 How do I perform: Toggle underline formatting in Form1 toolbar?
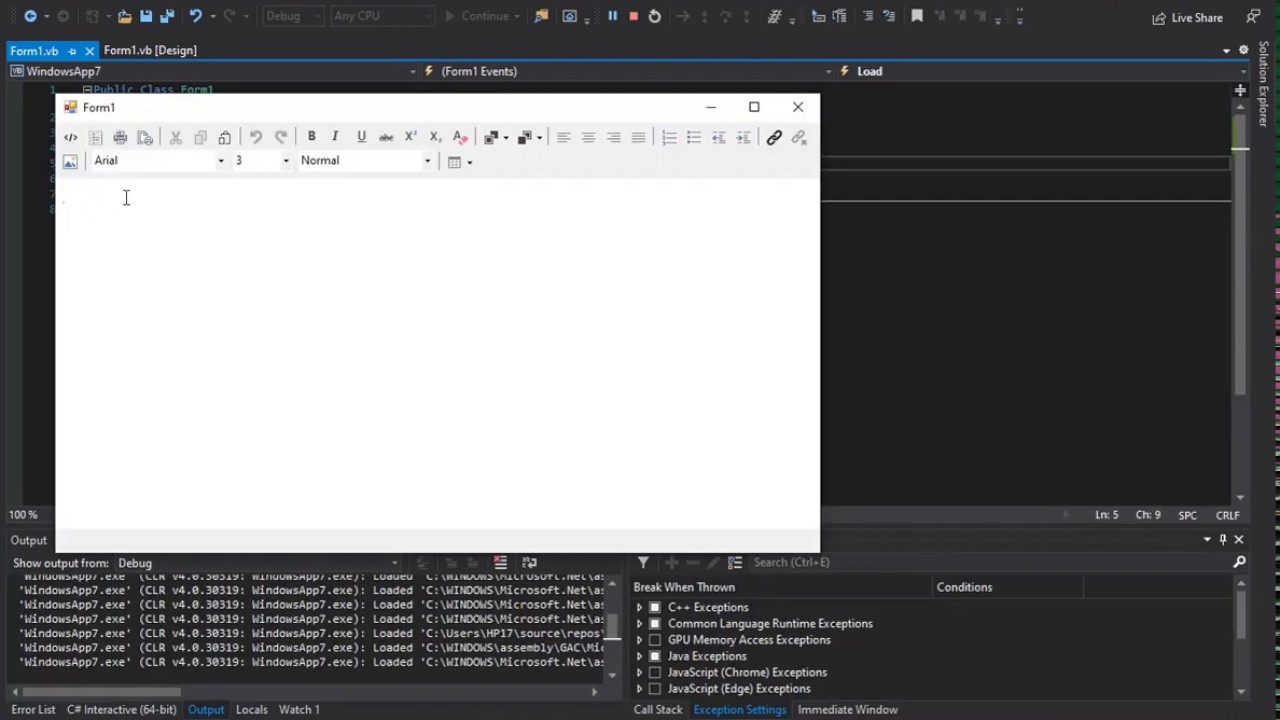point(361,137)
